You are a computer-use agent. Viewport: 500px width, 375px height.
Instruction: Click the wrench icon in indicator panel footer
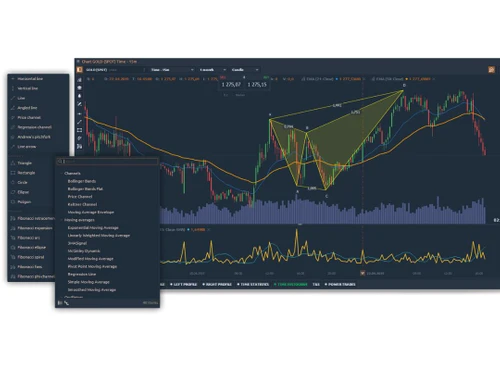pyautogui.click(x=66, y=303)
